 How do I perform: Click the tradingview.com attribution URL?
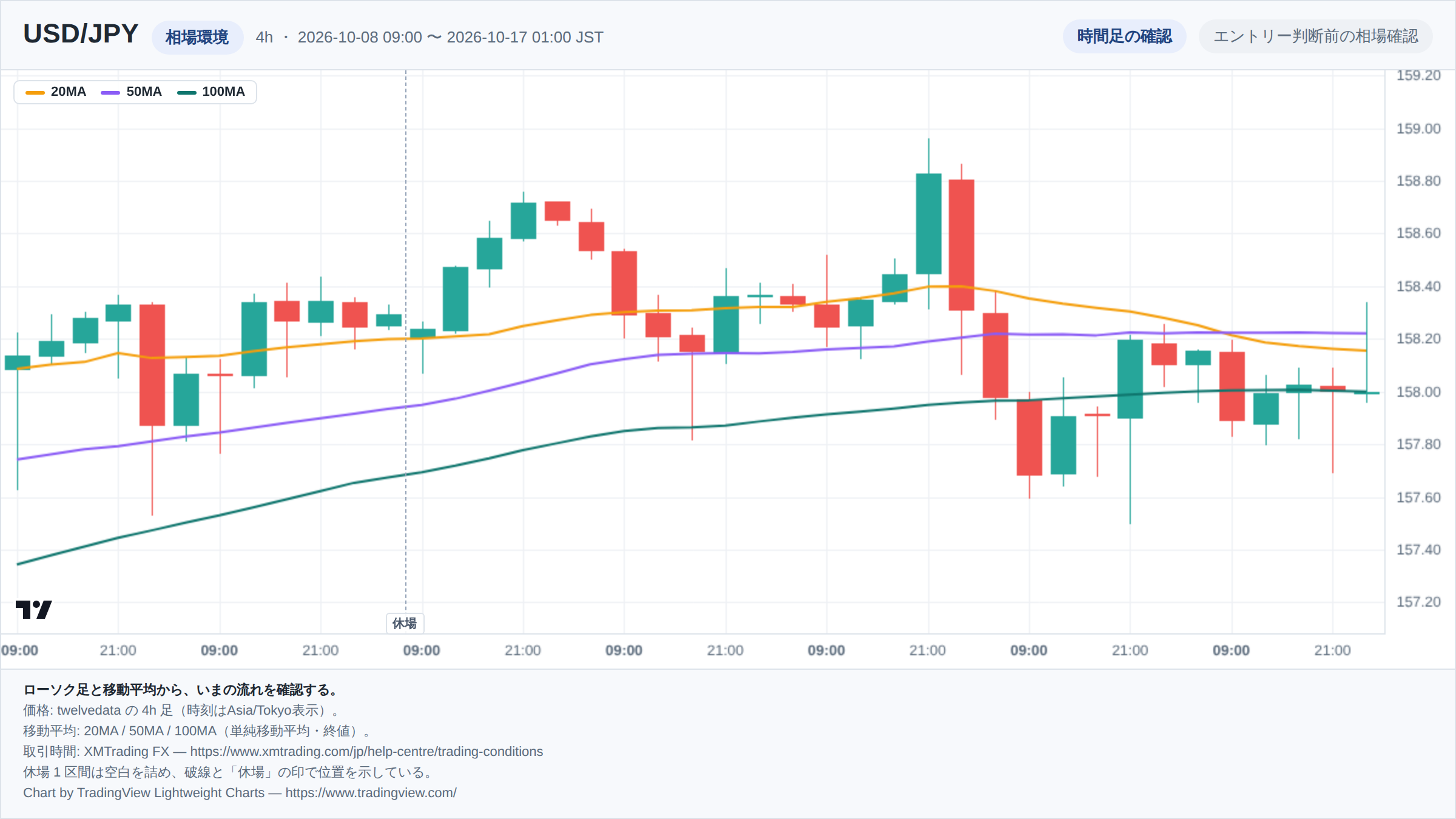coord(371,793)
